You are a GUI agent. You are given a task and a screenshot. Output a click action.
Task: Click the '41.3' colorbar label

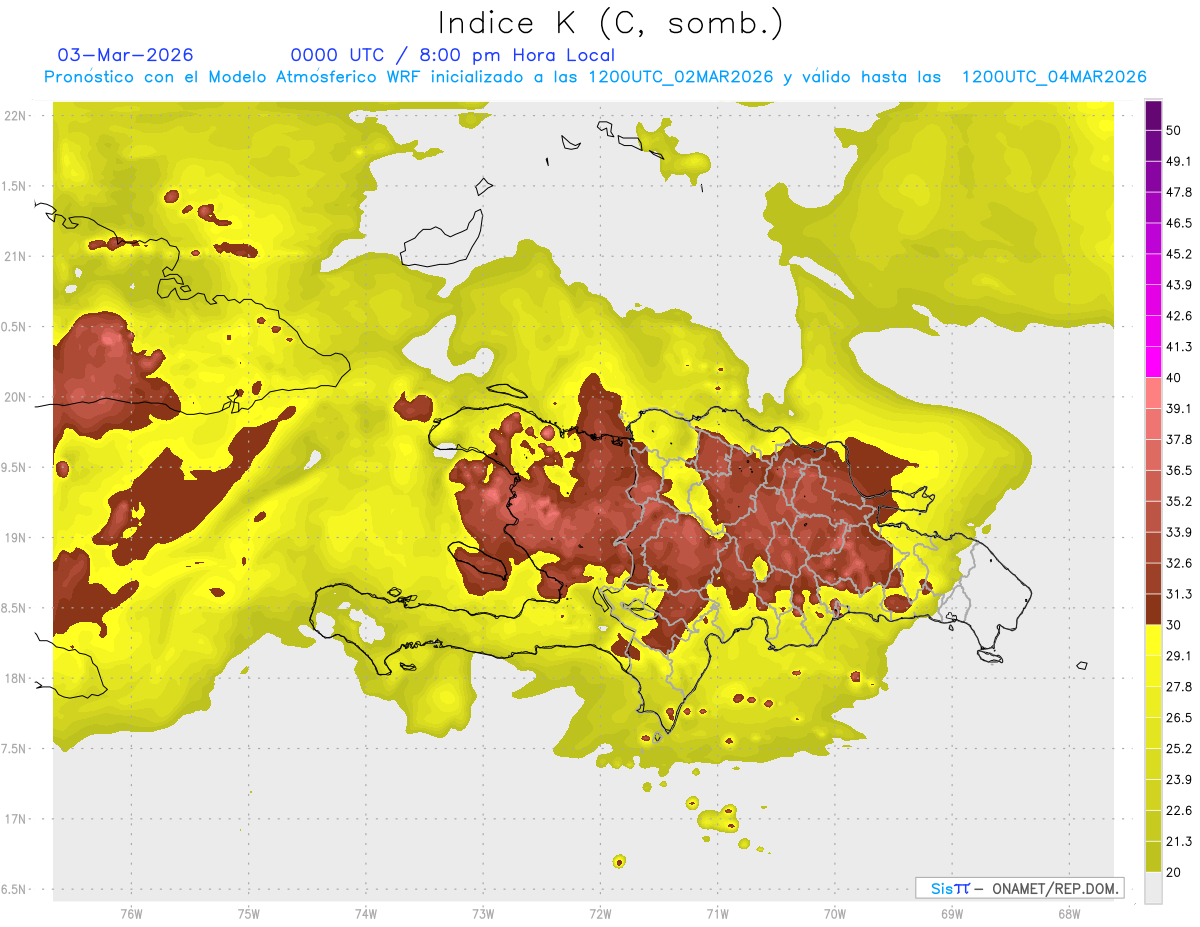[1179, 347]
